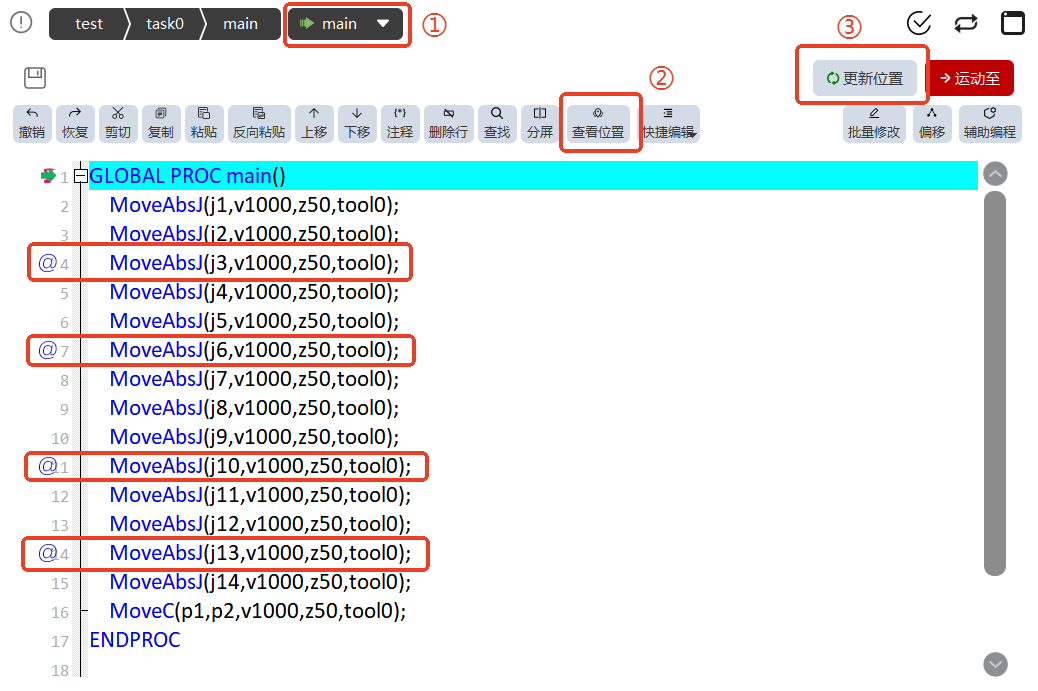This screenshot has height=691, width=1038.
Task: Comment out line with 注释
Action: point(400,123)
